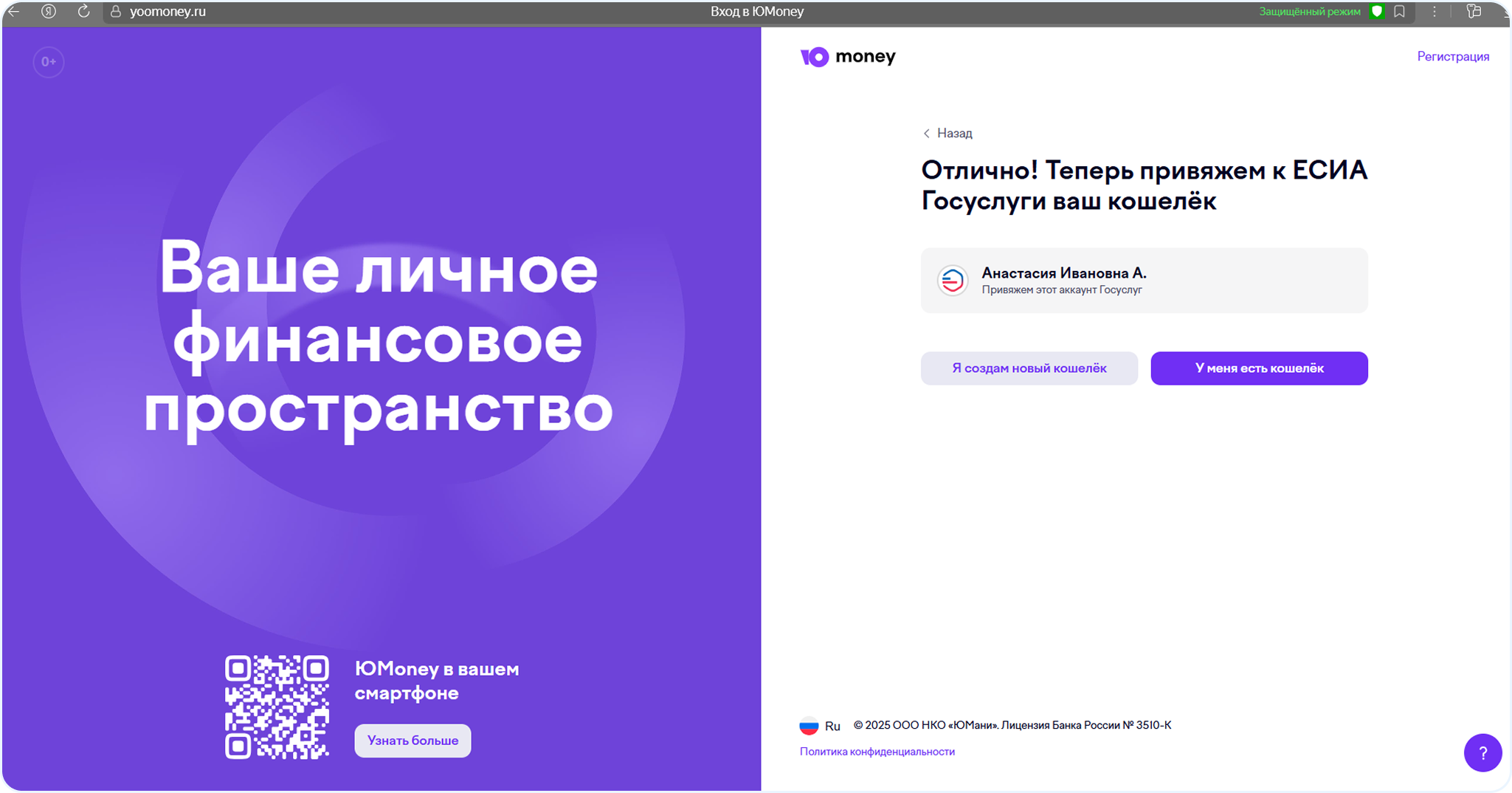Bookmark this page with the bookmark icon
The width and height of the screenshot is (1512, 793).
1399,12
